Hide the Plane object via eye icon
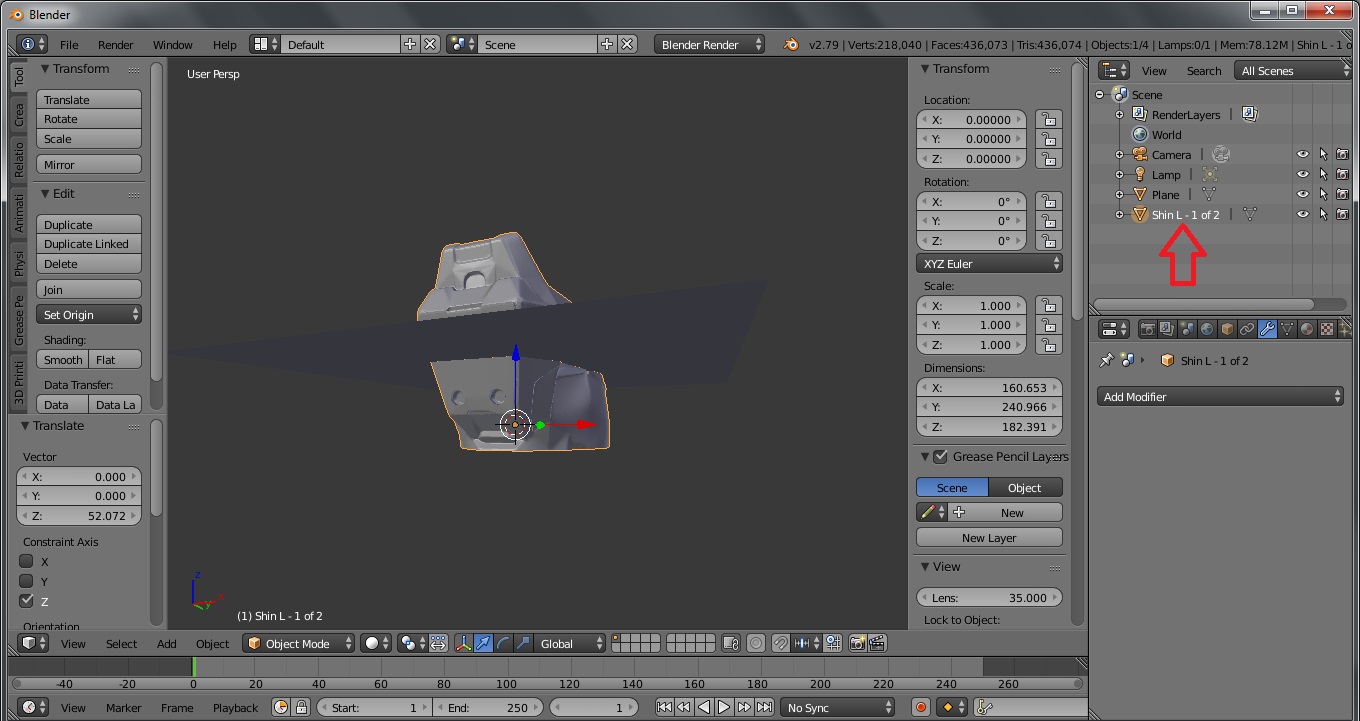 (x=1302, y=194)
